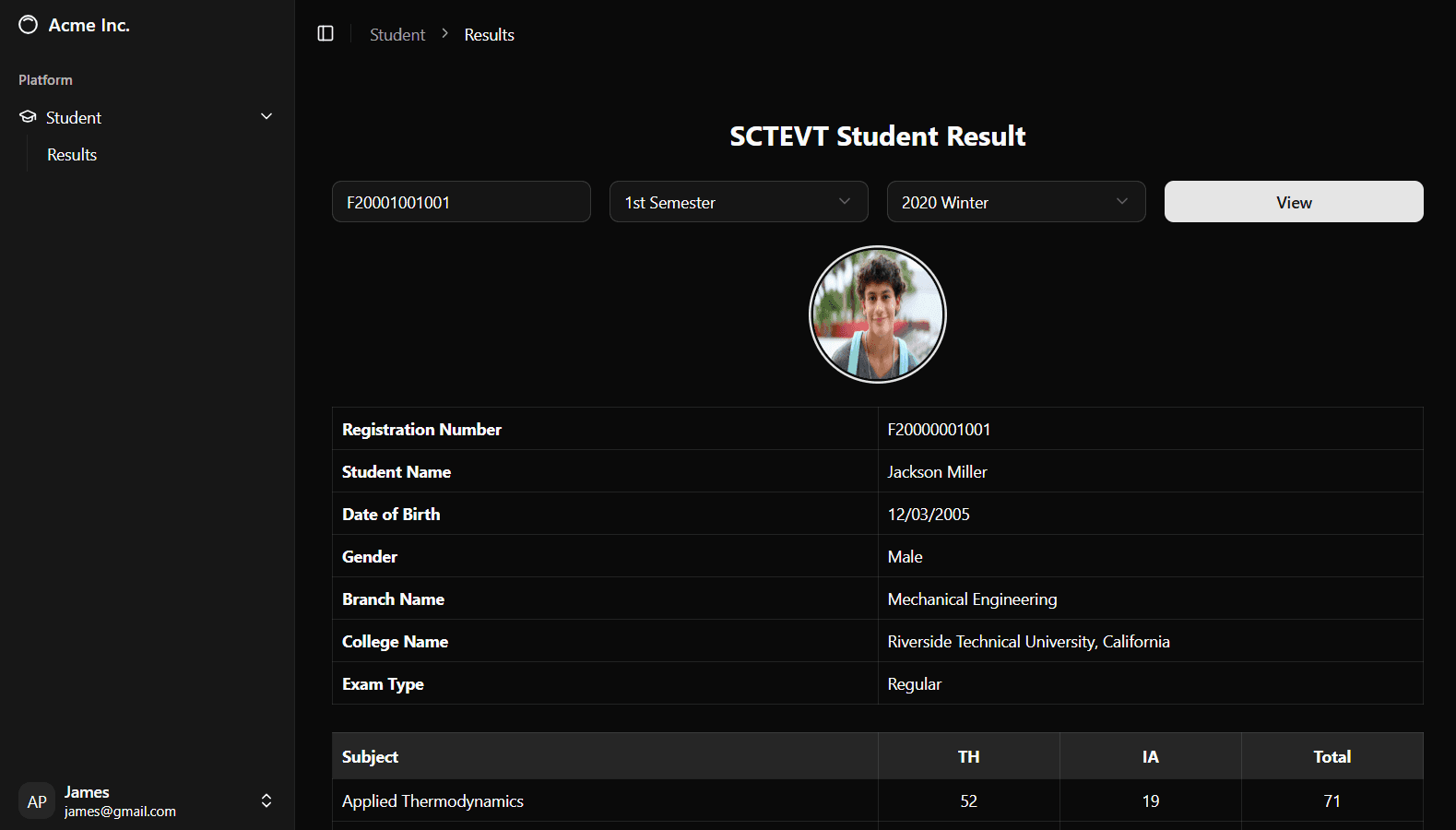The width and height of the screenshot is (1456, 830).
Task: Click the james@gmail.com account email
Action: click(x=120, y=812)
